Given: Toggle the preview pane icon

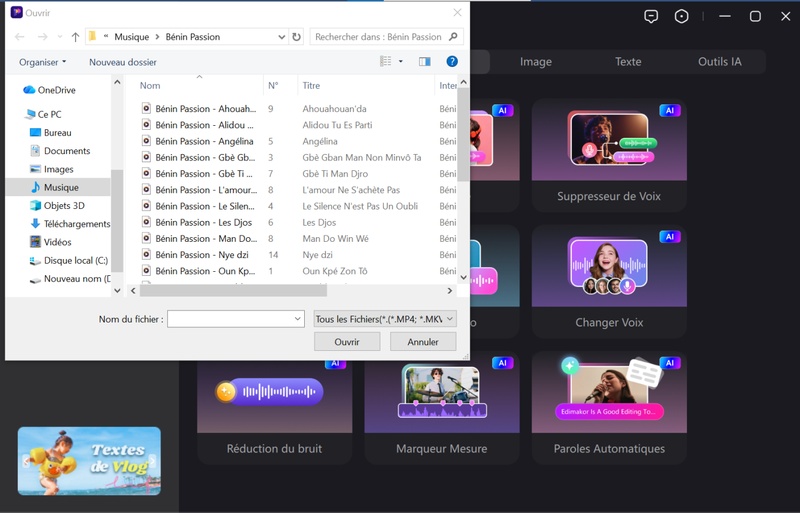Looking at the screenshot, I should click(x=424, y=62).
